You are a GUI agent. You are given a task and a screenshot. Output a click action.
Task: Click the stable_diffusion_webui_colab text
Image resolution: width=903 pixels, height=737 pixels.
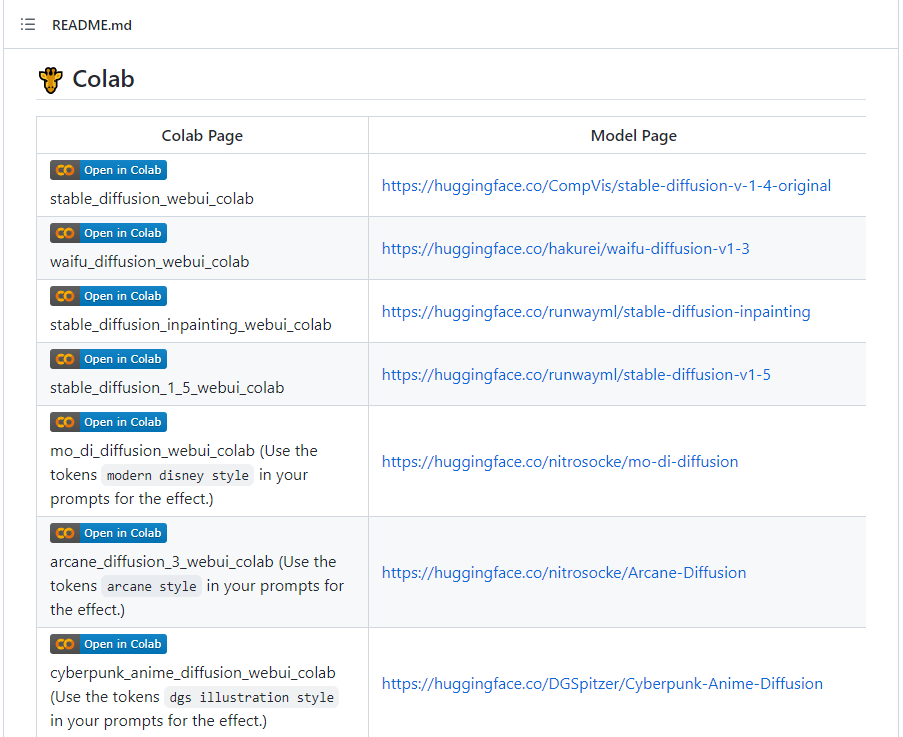[151, 199]
